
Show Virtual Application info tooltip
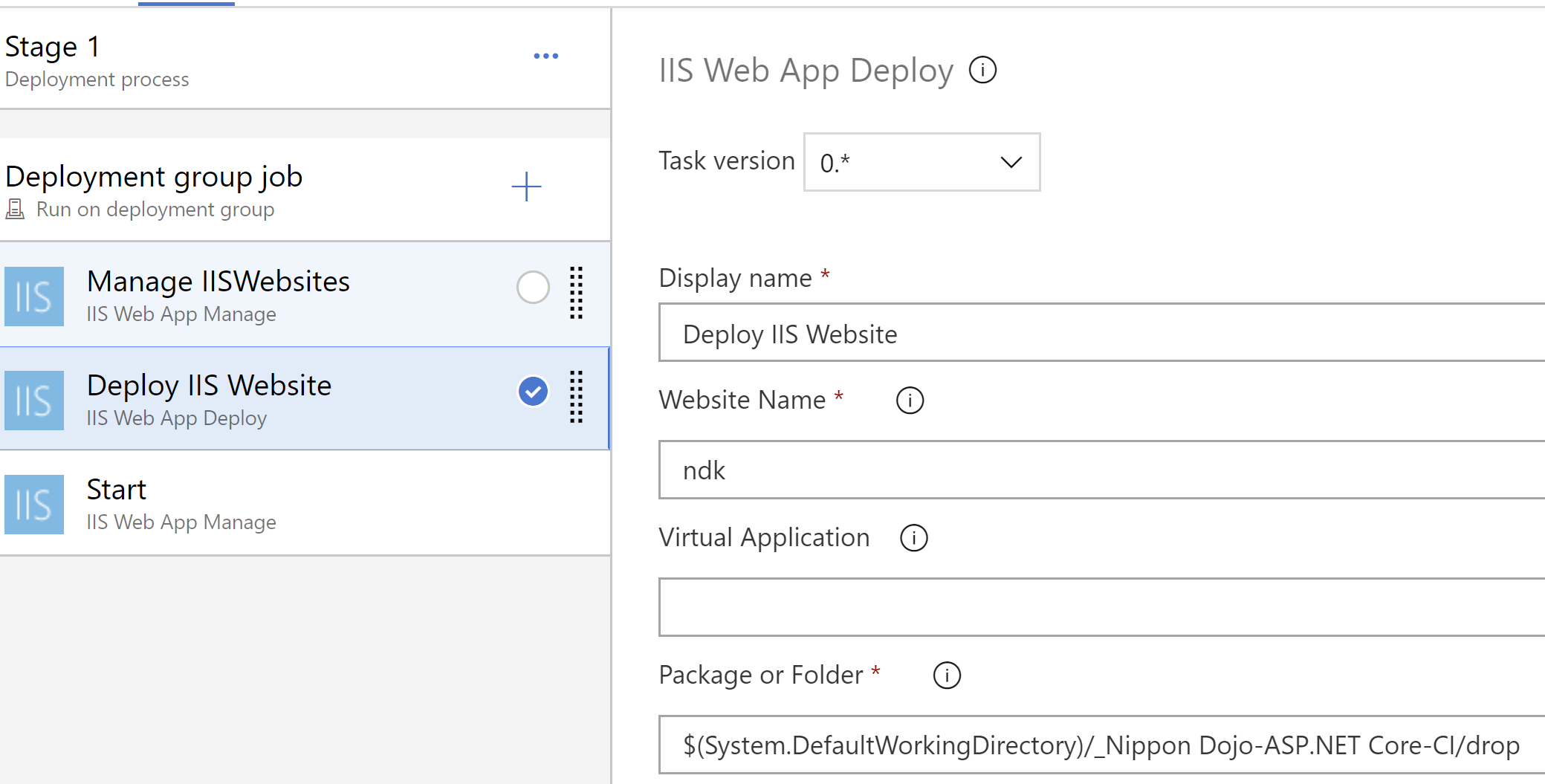pyautogui.click(x=913, y=538)
